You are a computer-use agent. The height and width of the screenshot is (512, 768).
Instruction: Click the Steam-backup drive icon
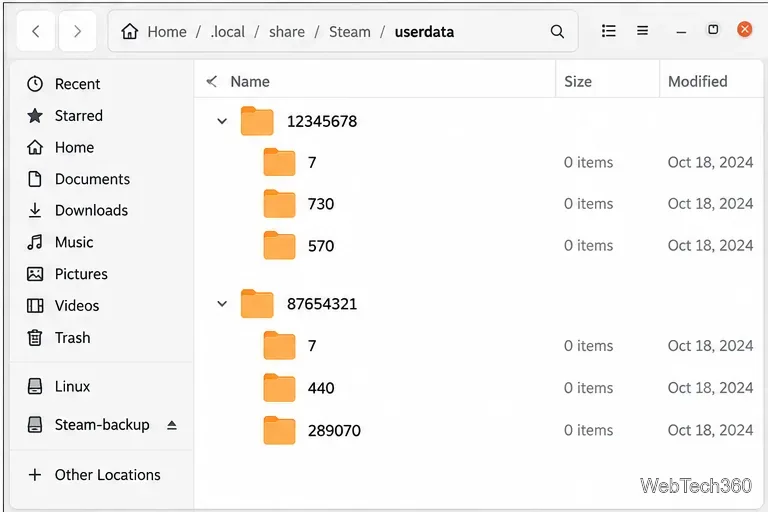(x=35, y=424)
